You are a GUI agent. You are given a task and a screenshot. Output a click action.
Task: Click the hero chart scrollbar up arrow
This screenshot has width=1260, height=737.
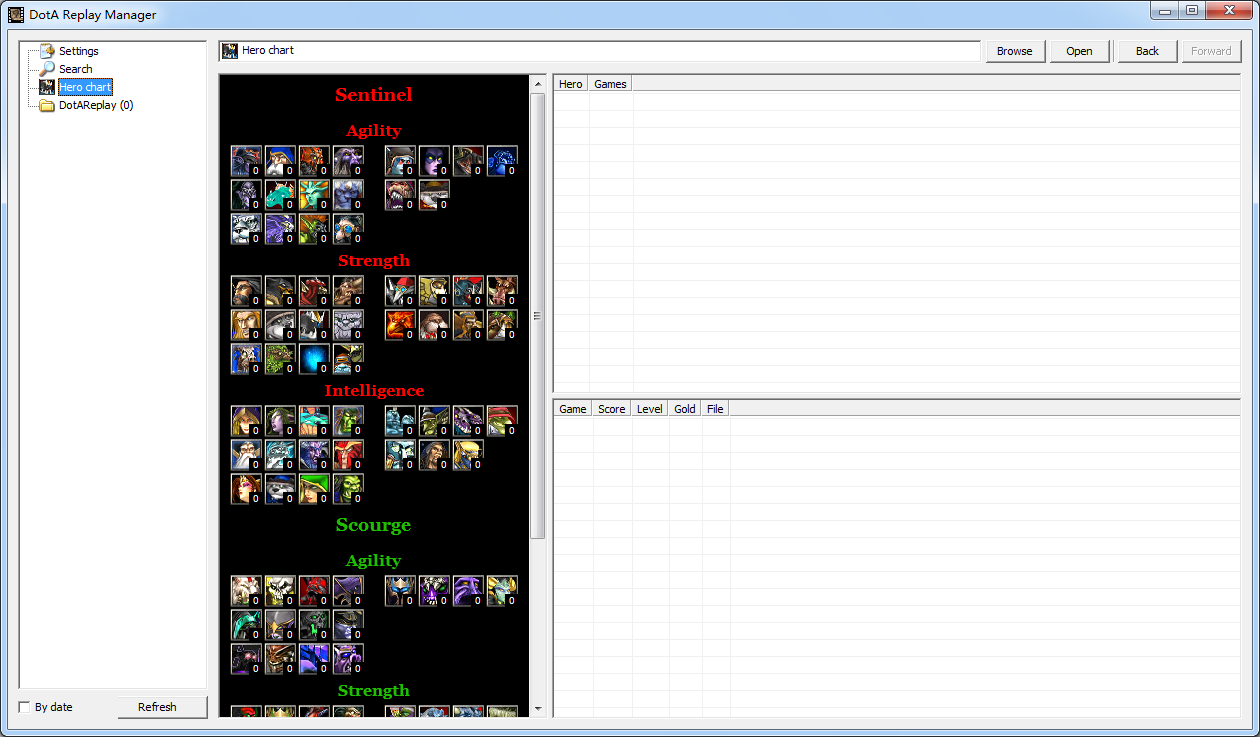[x=537, y=84]
